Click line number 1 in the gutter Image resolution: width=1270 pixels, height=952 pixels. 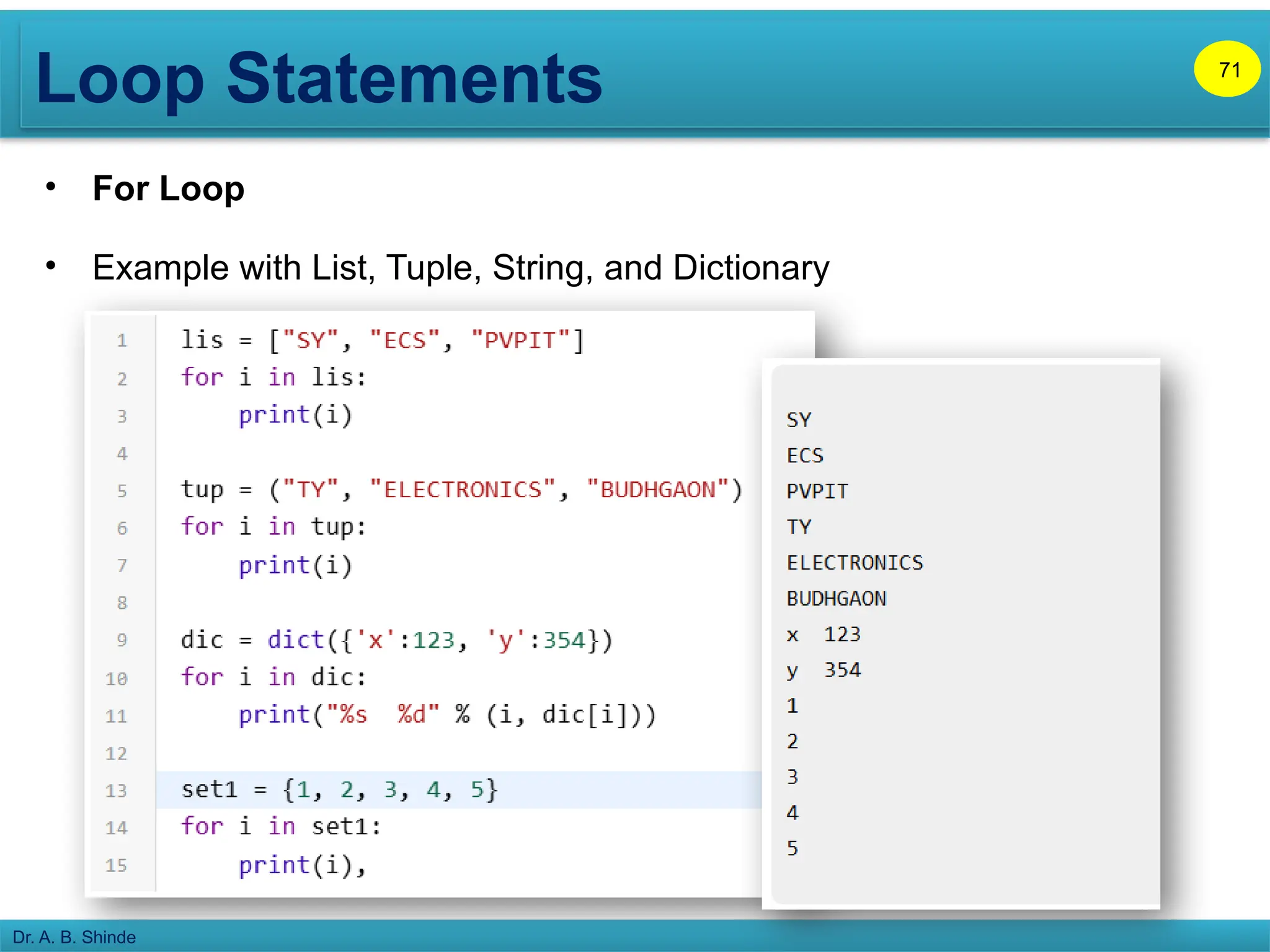coord(122,341)
